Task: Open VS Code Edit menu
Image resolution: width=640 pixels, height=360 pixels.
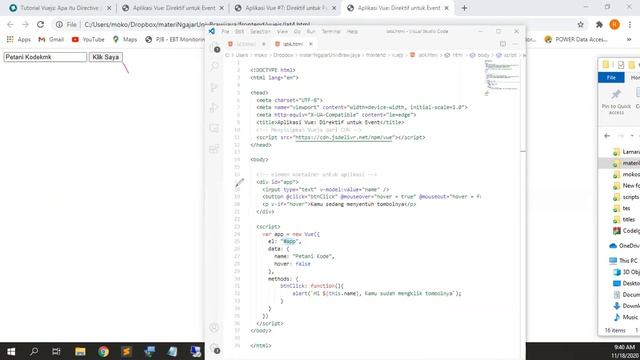Action: click(x=240, y=31)
